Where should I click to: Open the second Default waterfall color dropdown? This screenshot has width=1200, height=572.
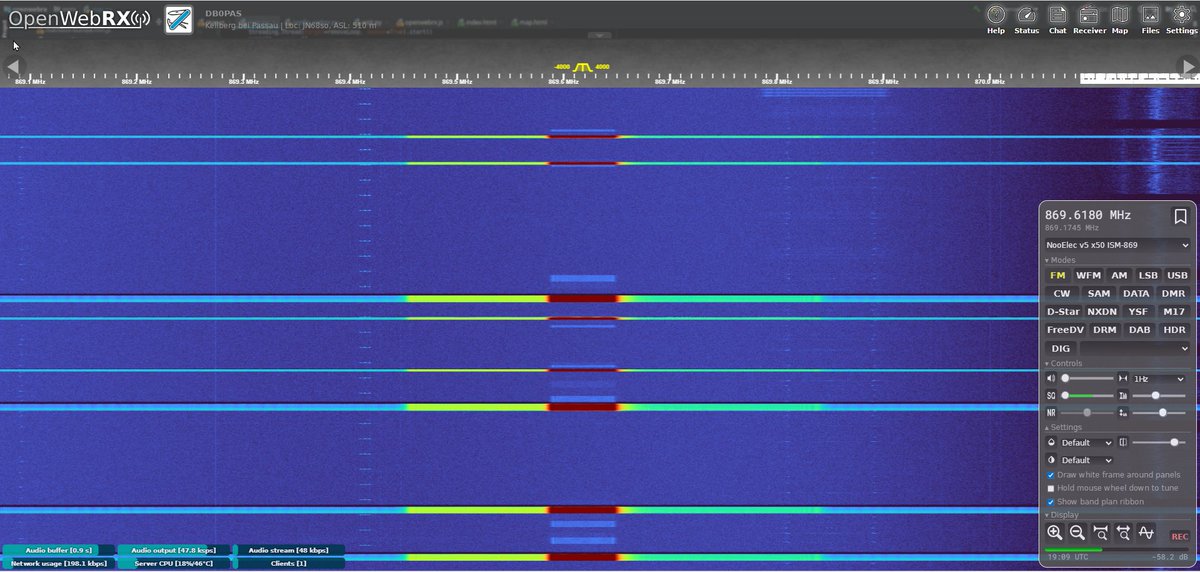1087,460
